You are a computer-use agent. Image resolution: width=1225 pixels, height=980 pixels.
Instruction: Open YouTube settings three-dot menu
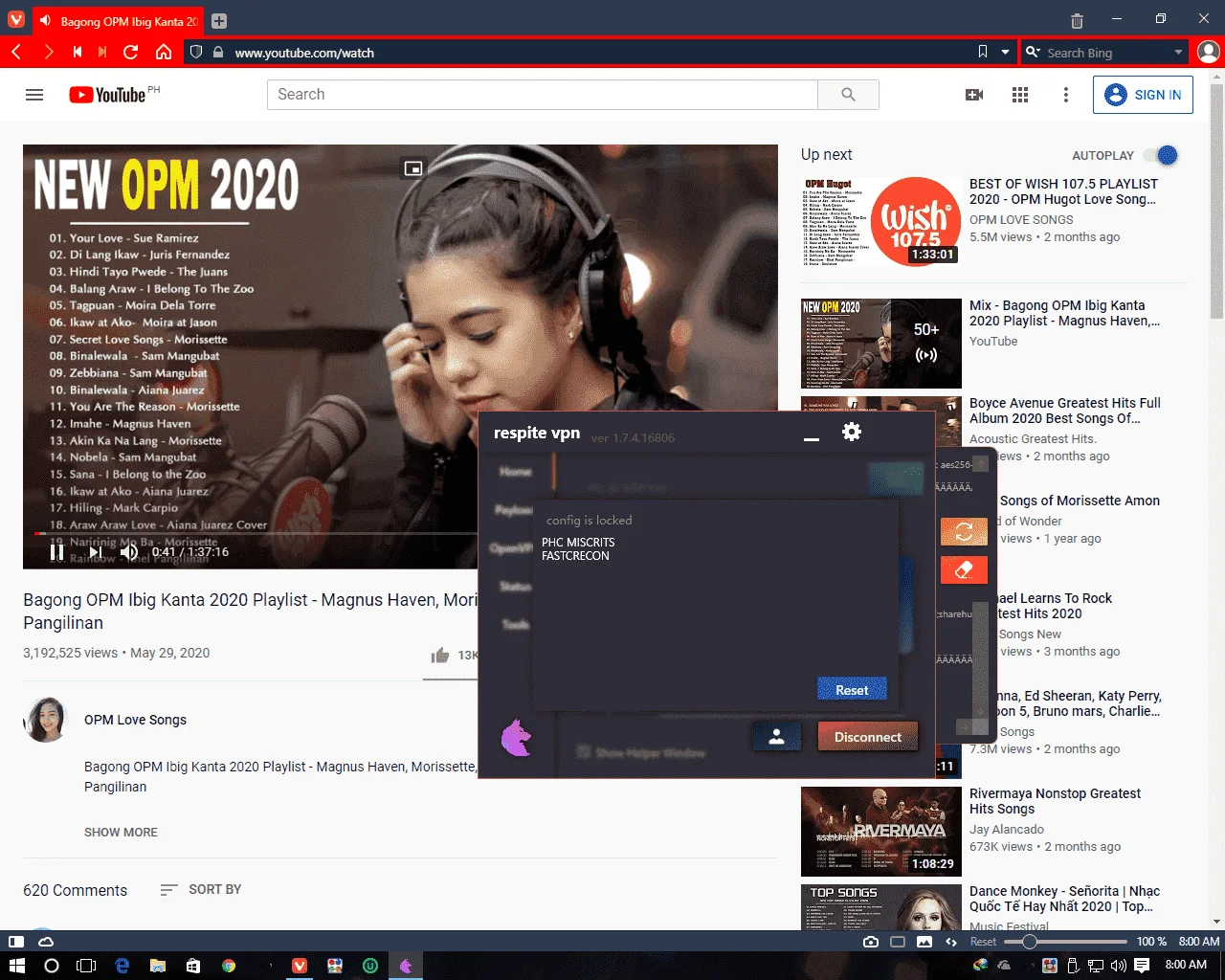[1065, 95]
